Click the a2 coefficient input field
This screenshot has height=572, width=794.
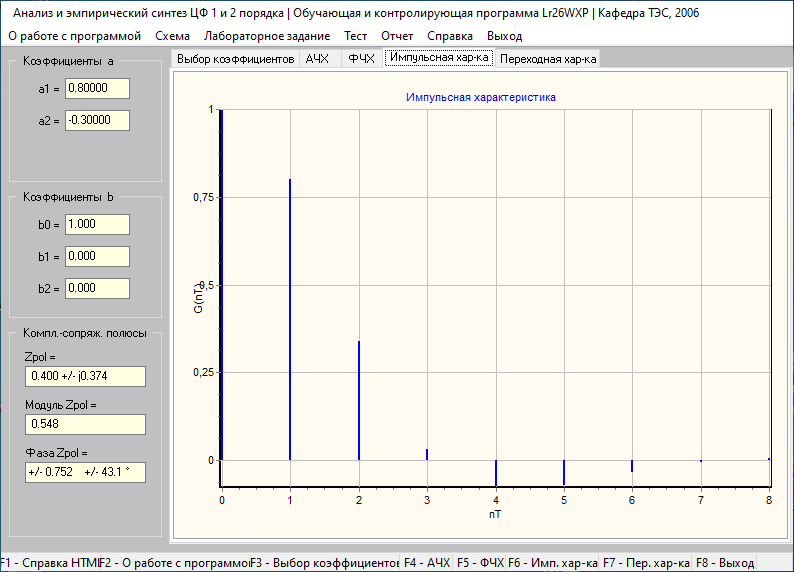coord(97,120)
